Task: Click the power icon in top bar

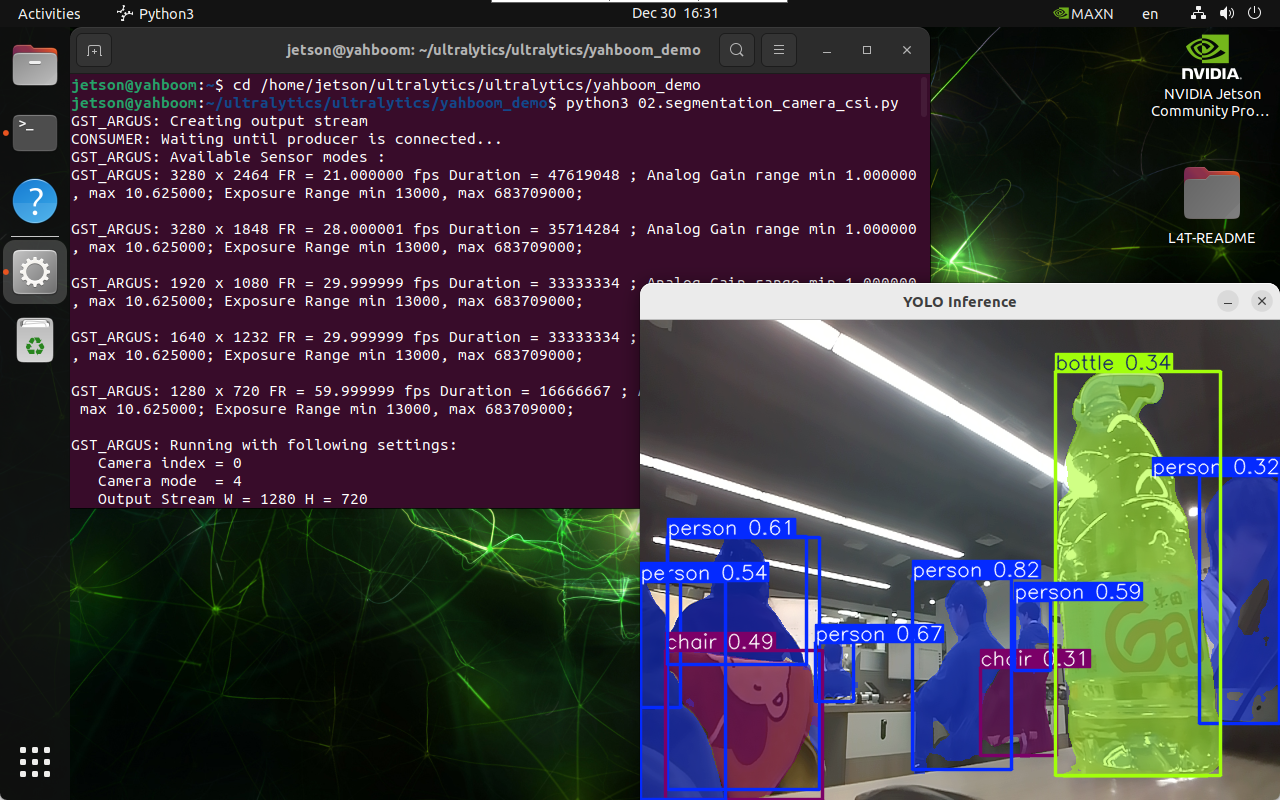Action: click(1256, 14)
